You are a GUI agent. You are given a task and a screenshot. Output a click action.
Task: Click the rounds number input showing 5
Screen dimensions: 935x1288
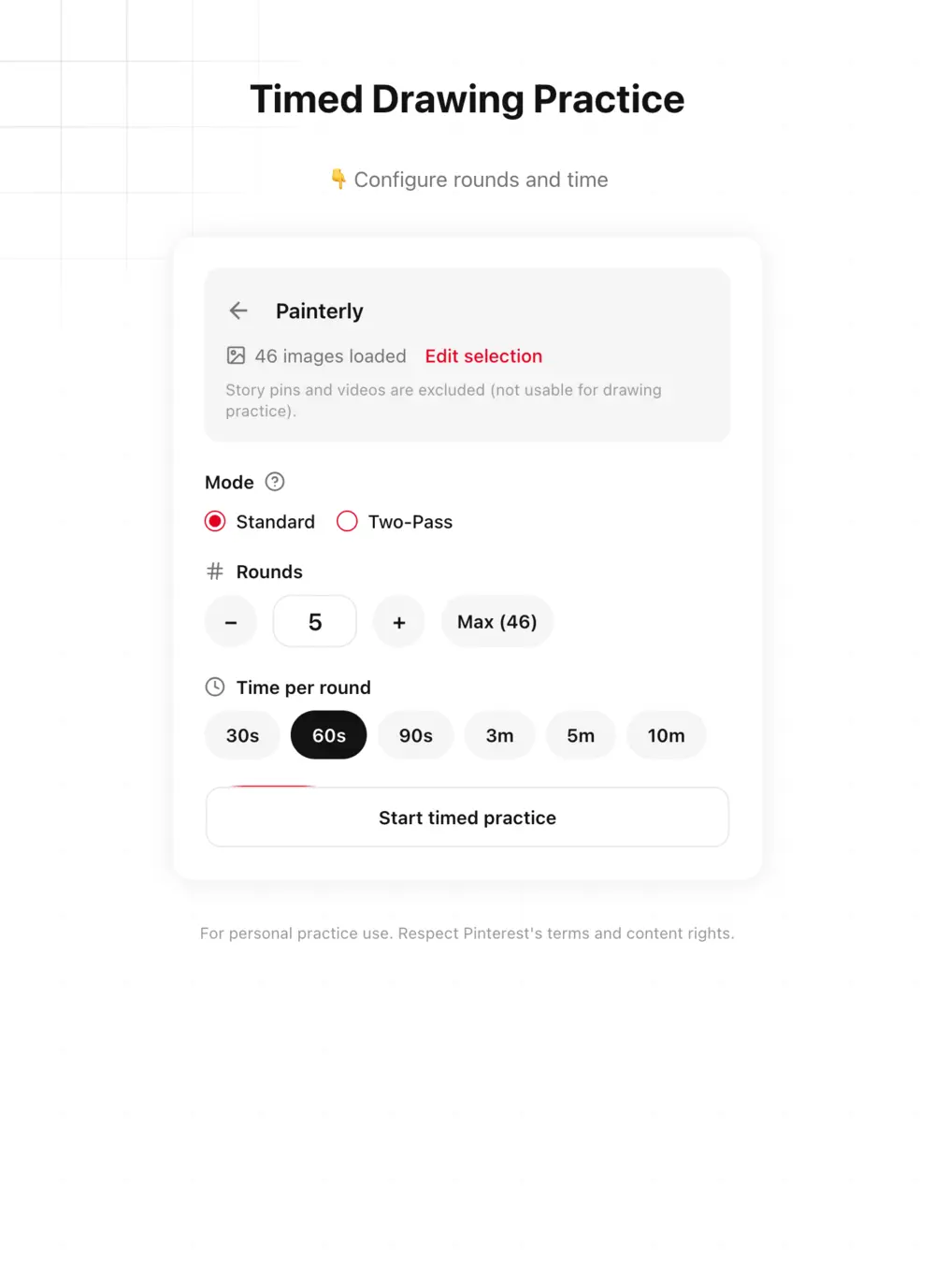314,621
